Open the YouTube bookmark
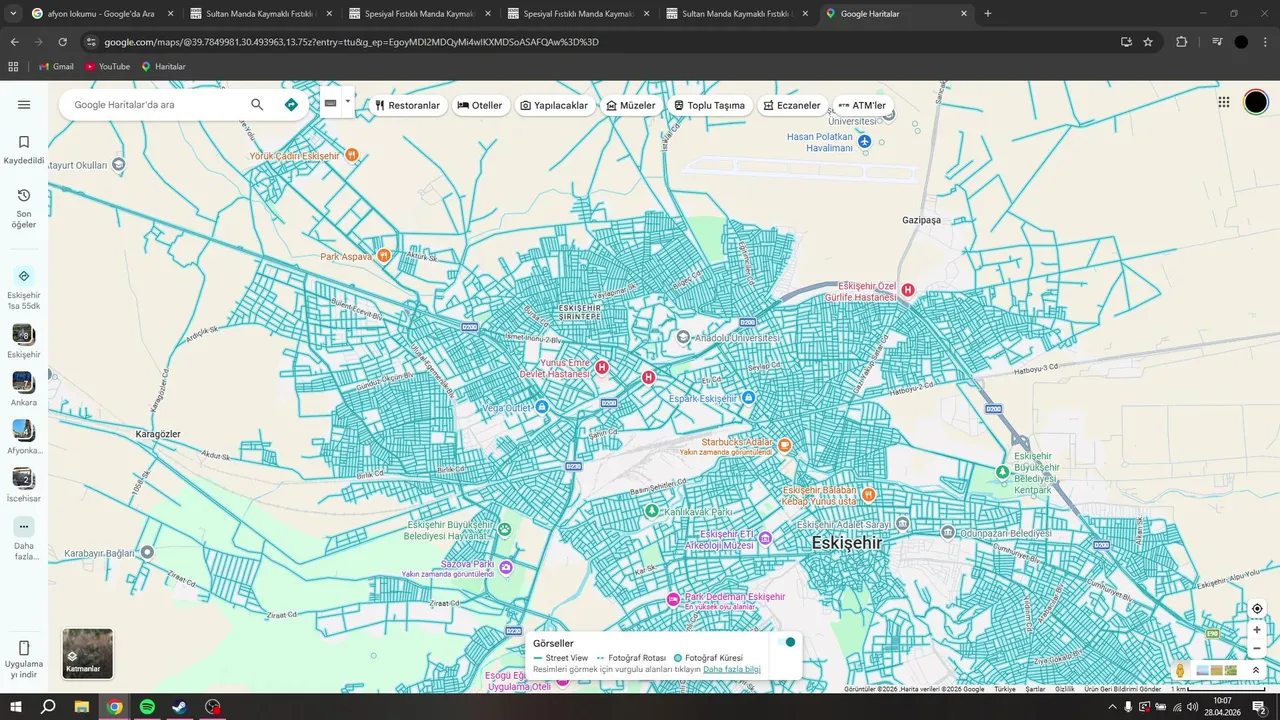Image resolution: width=1280 pixels, height=720 pixels. pos(107,66)
